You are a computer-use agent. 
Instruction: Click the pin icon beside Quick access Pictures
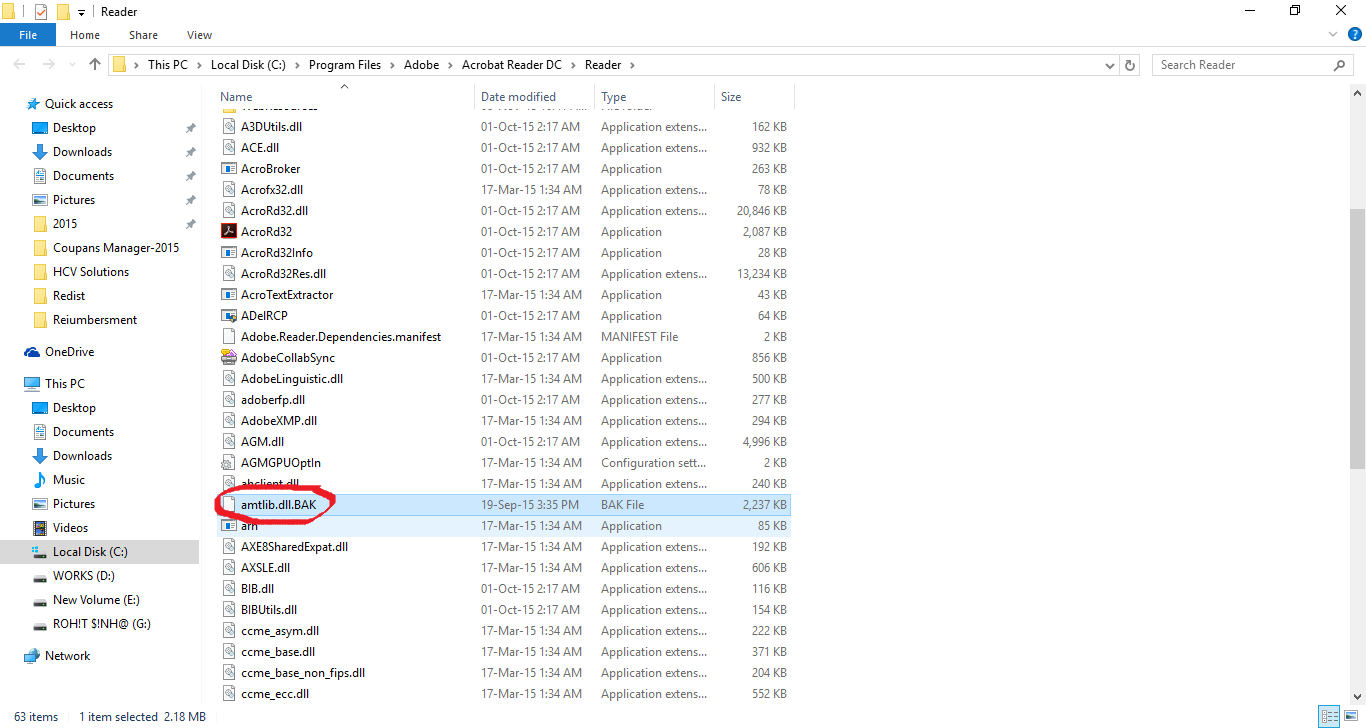coord(190,200)
